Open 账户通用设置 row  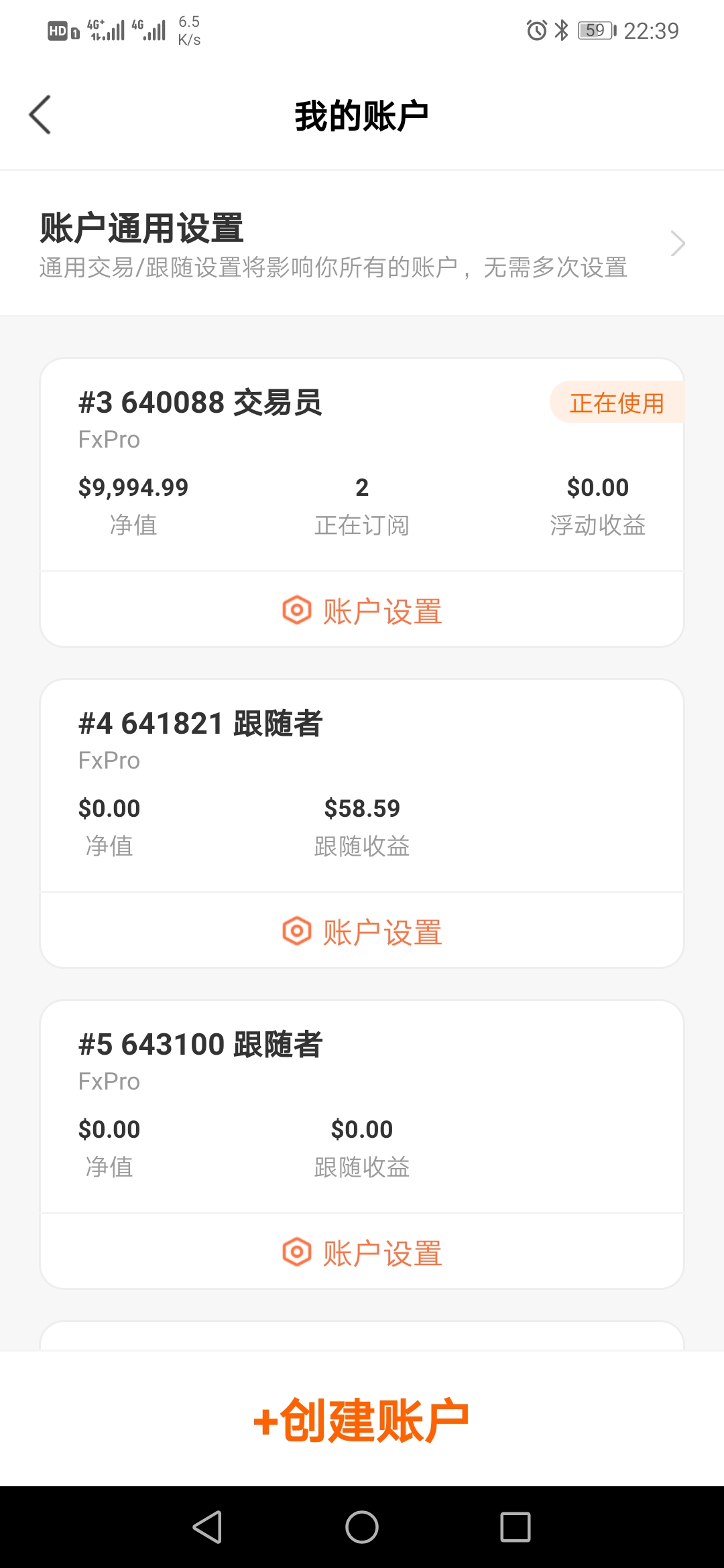(362, 243)
